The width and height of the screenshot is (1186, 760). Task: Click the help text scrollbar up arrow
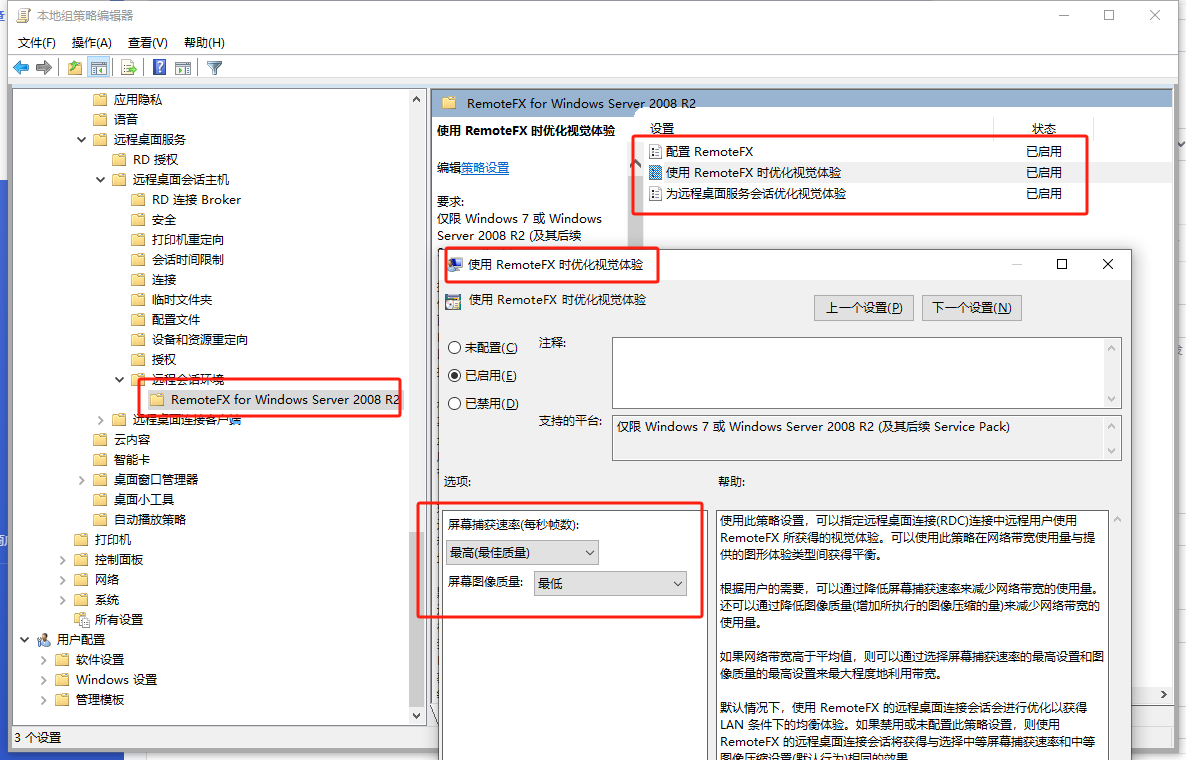[x=1118, y=520]
